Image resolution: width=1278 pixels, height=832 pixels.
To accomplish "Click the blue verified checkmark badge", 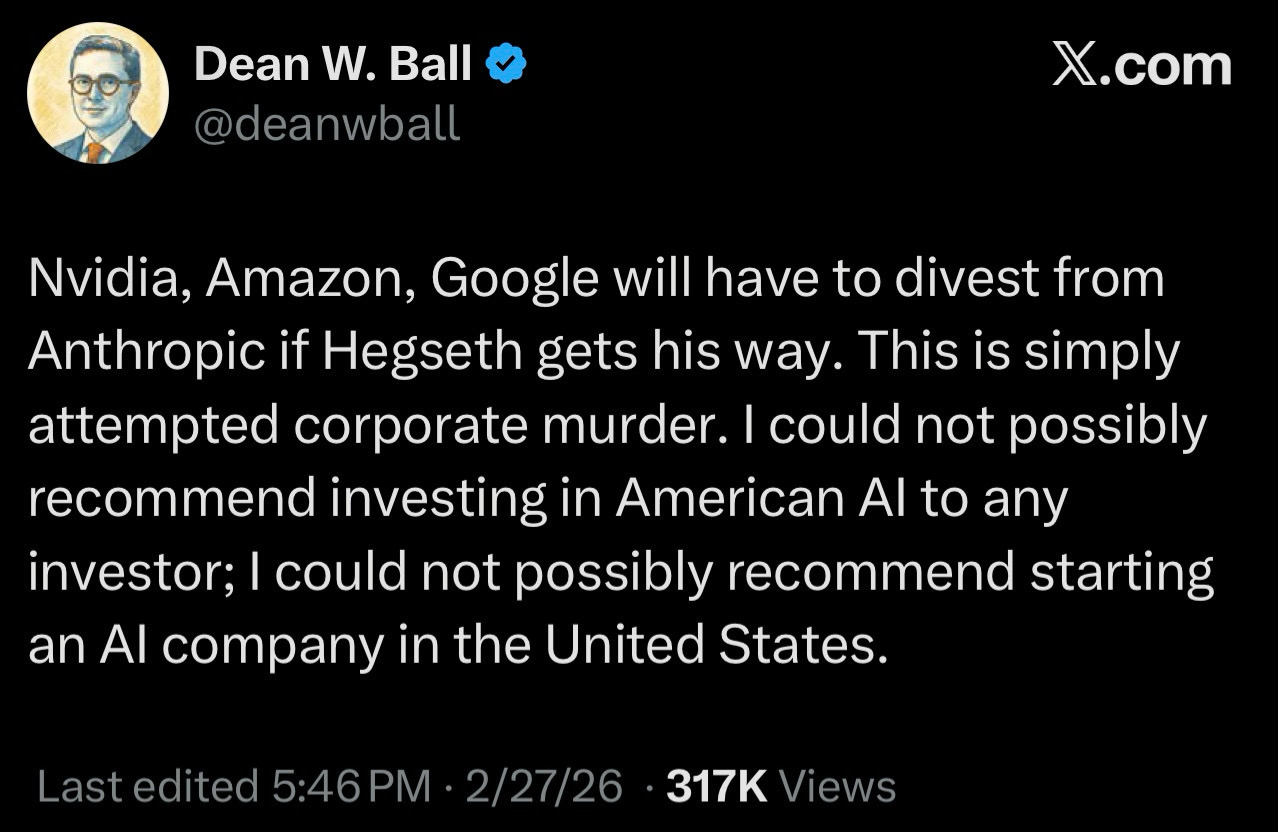I will click(507, 67).
